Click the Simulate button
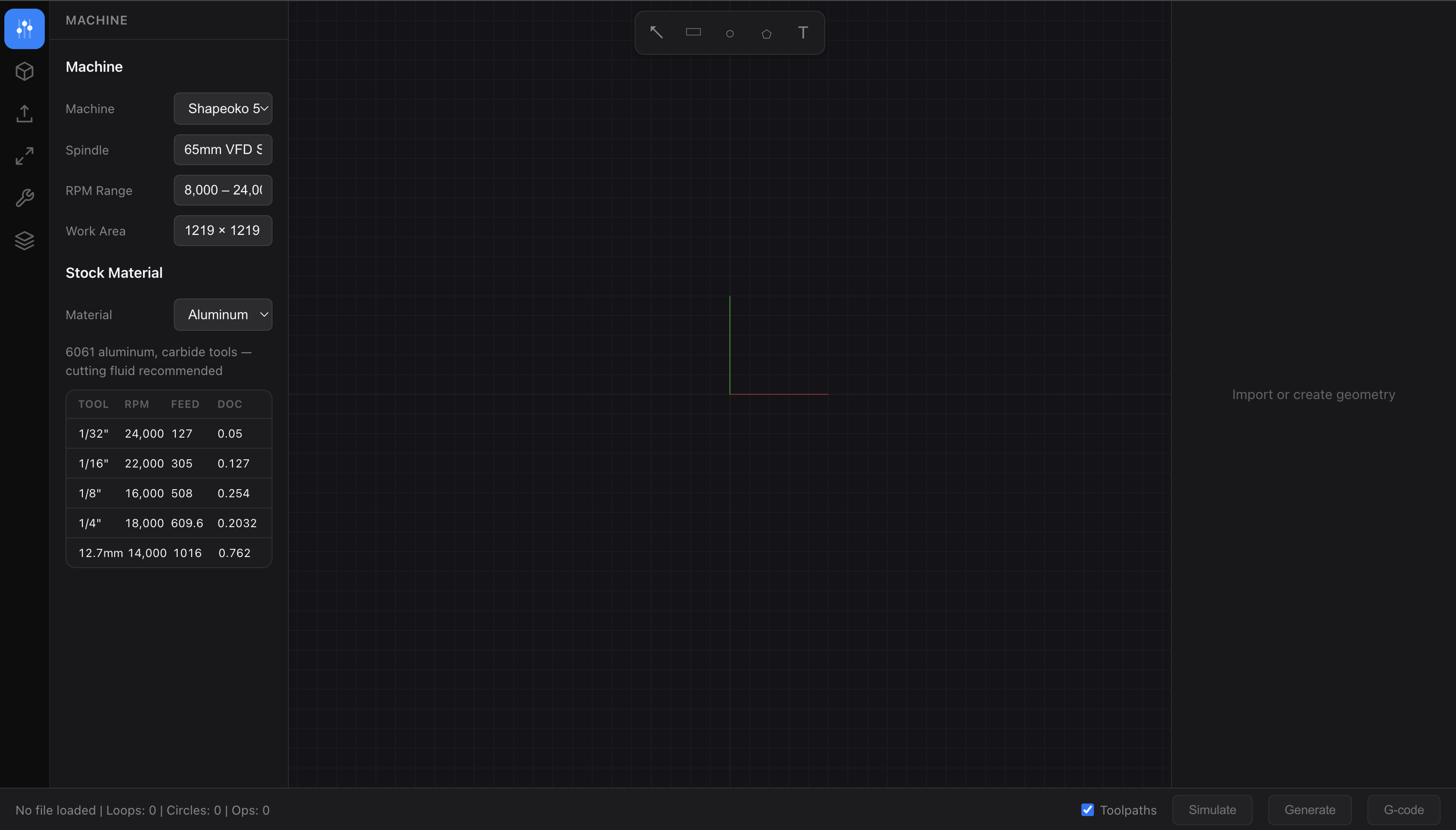The image size is (1456, 830). pos(1212,809)
